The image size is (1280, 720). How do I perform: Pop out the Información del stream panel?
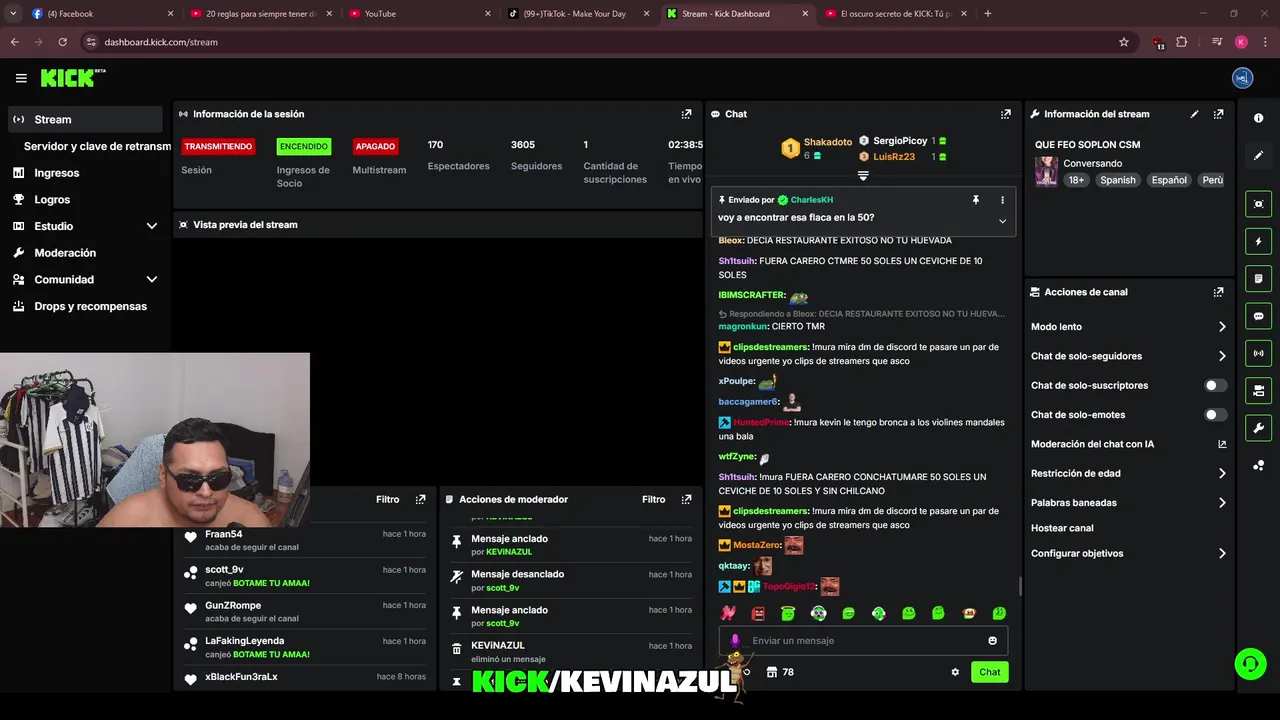(x=1218, y=114)
